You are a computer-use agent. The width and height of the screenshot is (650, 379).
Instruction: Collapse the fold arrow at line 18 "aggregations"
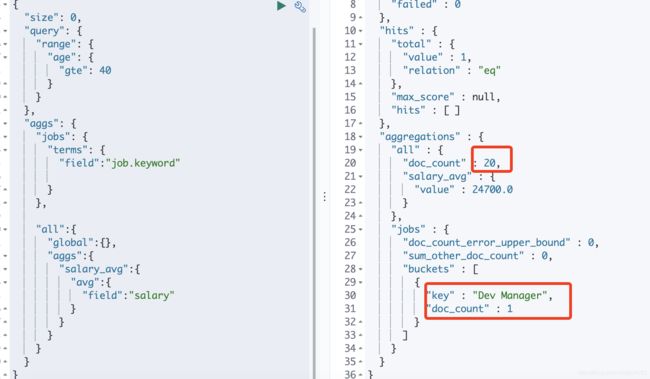pos(361,136)
